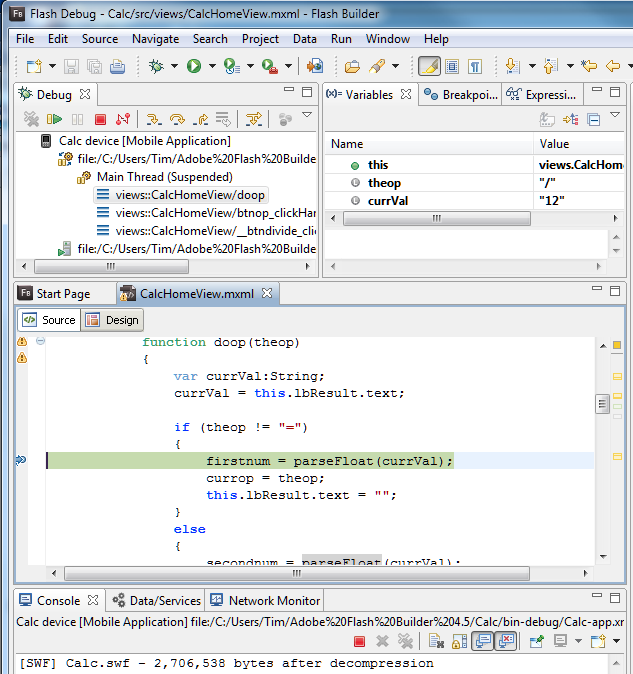Open the Navigate menu
This screenshot has height=674, width=633.
point(156,39)
